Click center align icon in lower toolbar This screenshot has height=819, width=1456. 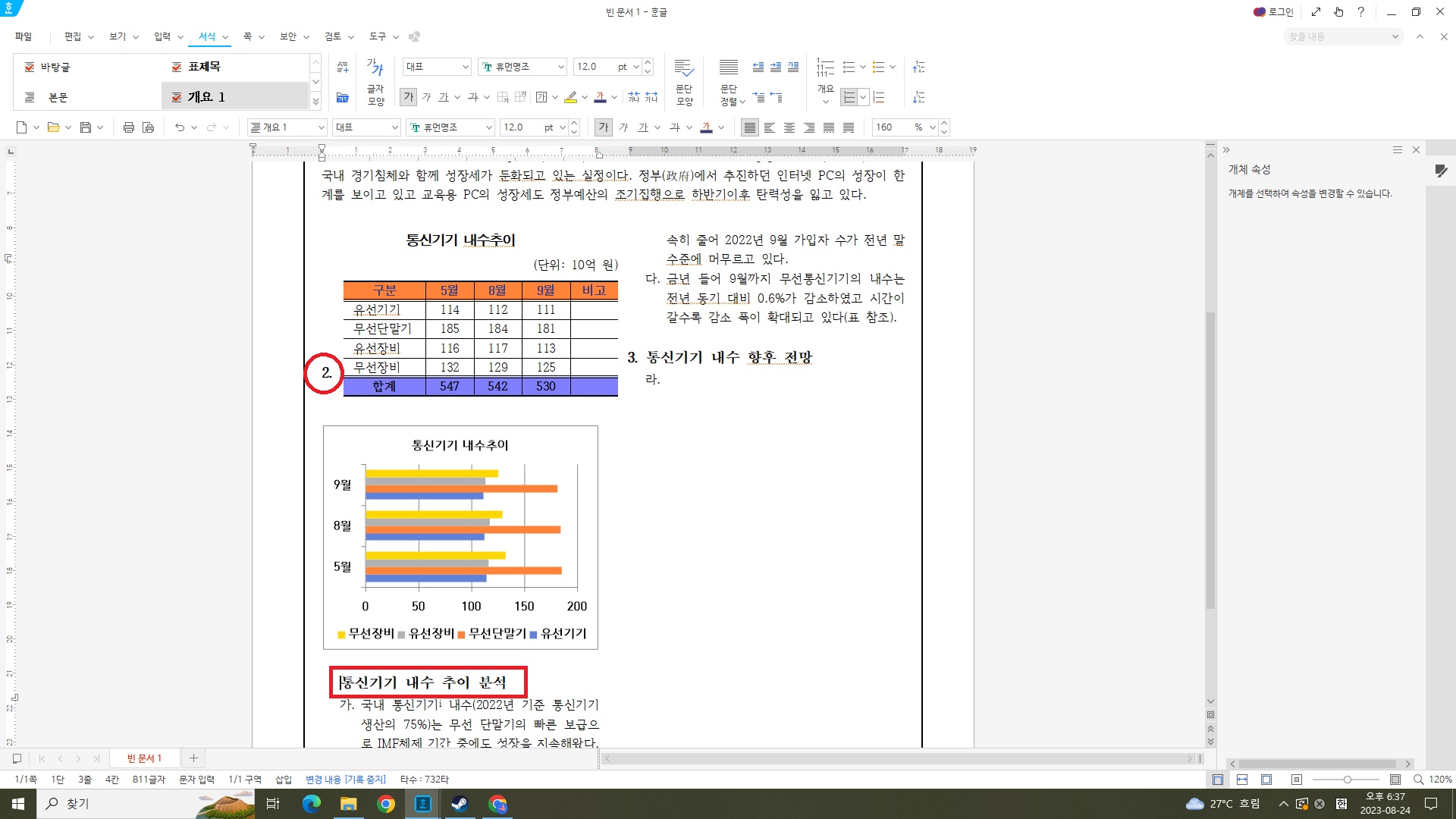click(x=789, y=127)
